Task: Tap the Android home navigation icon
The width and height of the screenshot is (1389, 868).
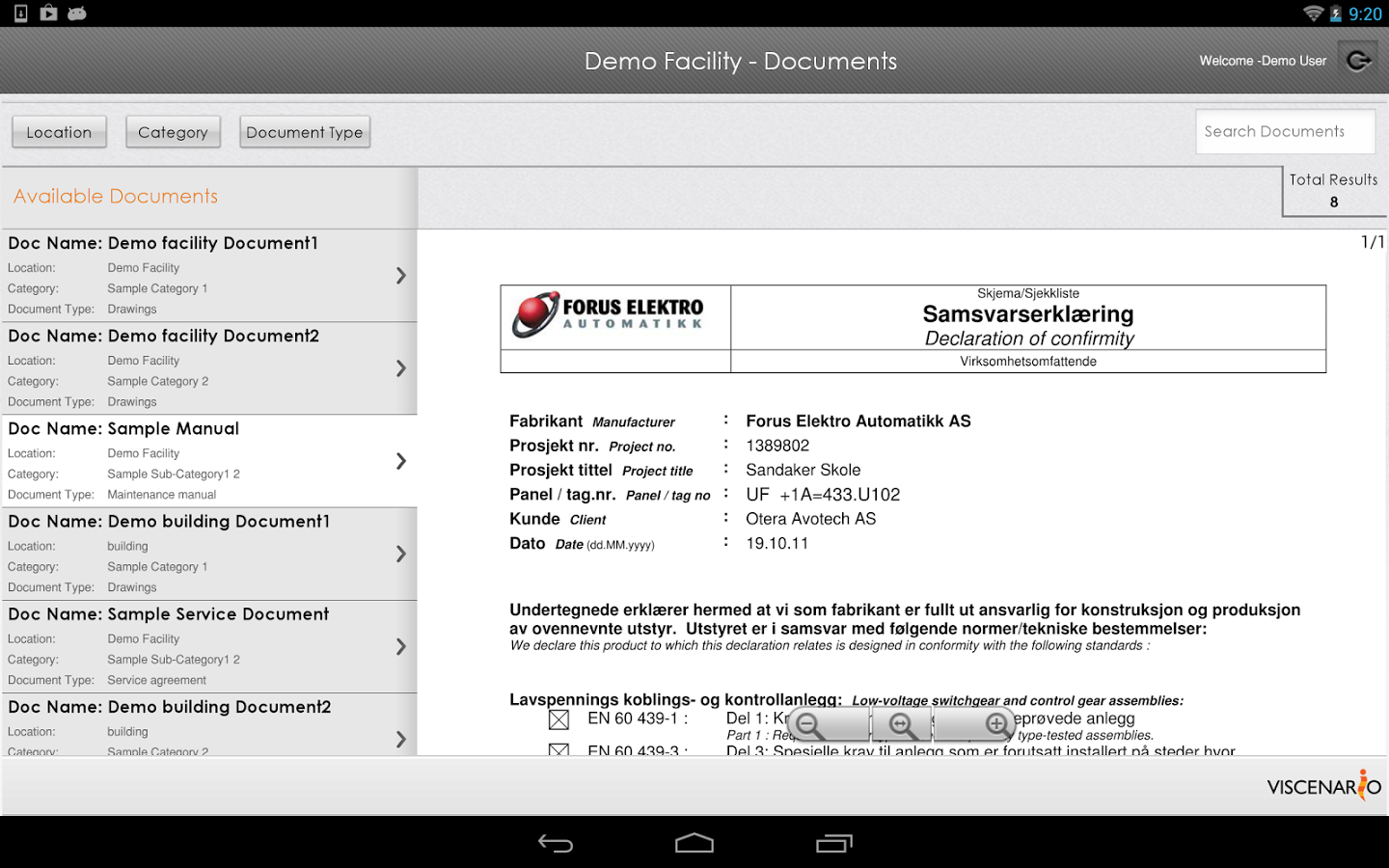Action: pos(694,844)
